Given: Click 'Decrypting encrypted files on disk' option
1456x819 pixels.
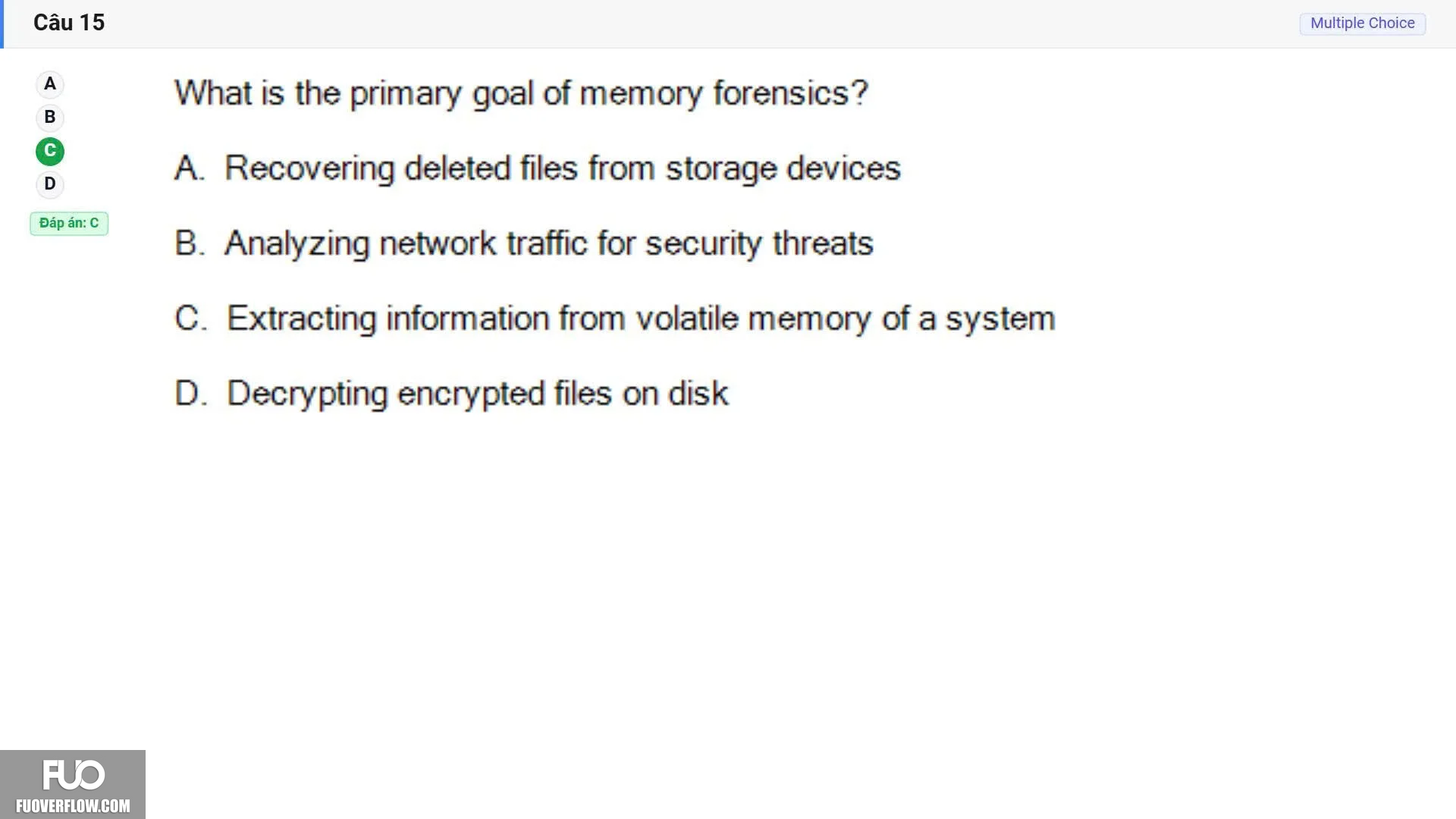Looking at the screenshot, I should coord(478,394).
